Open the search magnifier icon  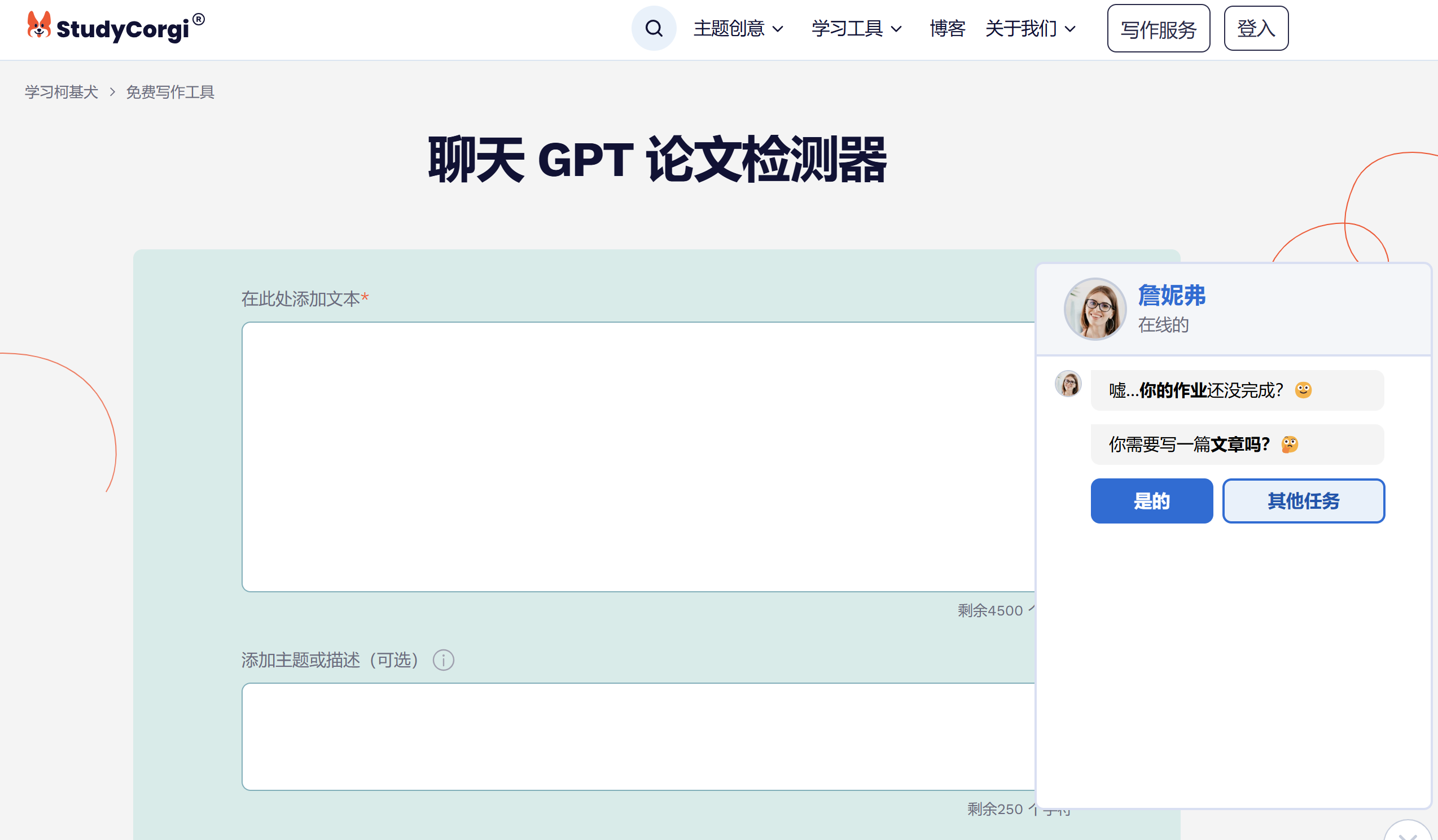click(654, 28)
